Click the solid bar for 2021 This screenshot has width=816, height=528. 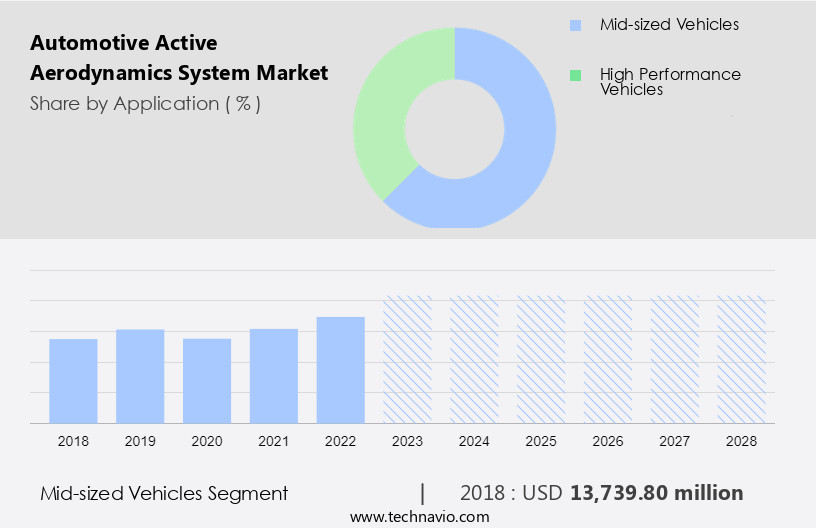[274, 376]
